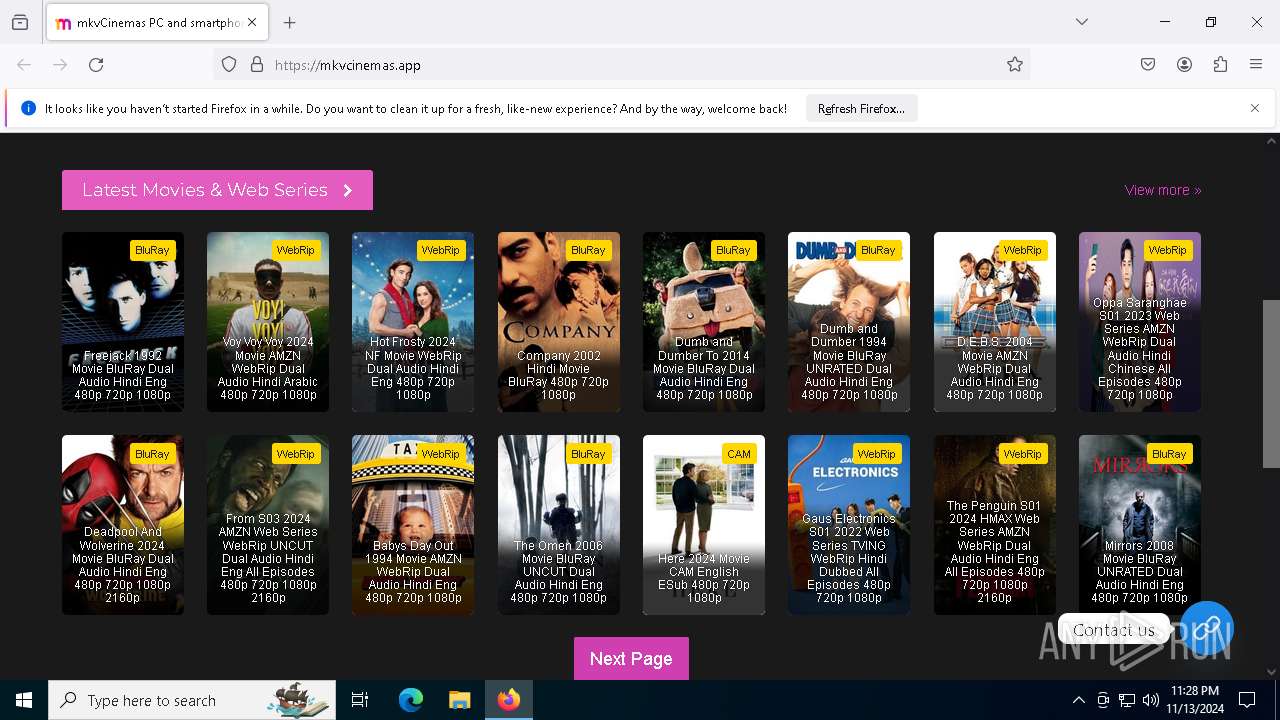Click the CAM badge on Here 2024
Screen dimensions: 1280x720
pyautogui.click(x=739, y=454)
